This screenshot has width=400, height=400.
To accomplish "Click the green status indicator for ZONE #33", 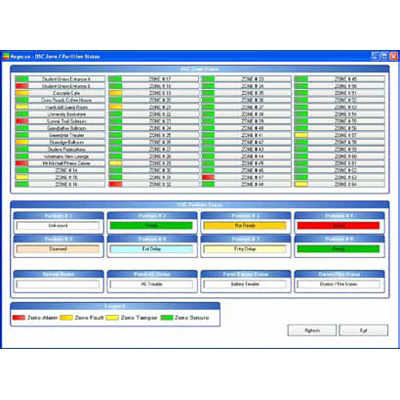I will point(208,79).
